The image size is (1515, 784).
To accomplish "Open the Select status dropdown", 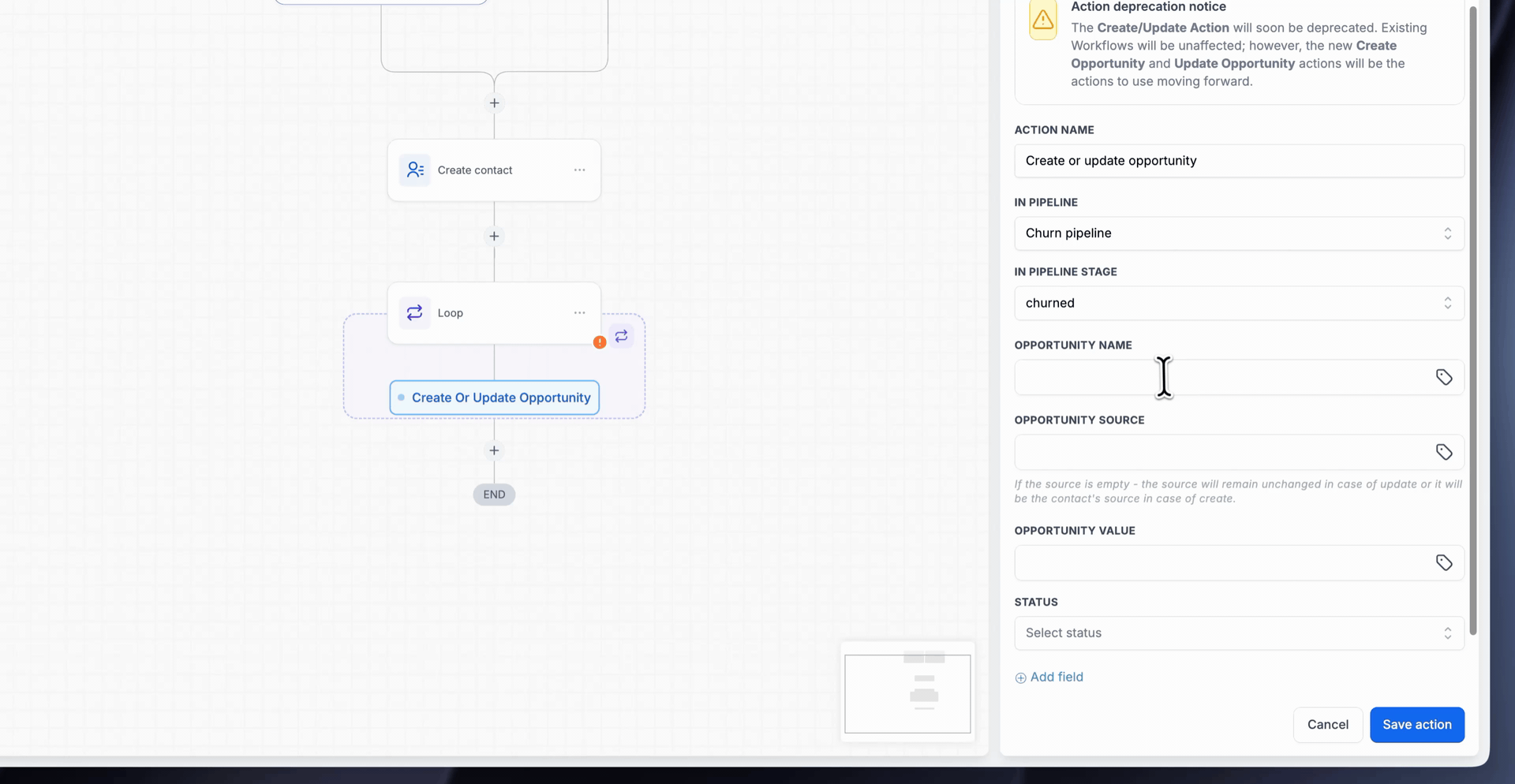I will pos(1239,633).
